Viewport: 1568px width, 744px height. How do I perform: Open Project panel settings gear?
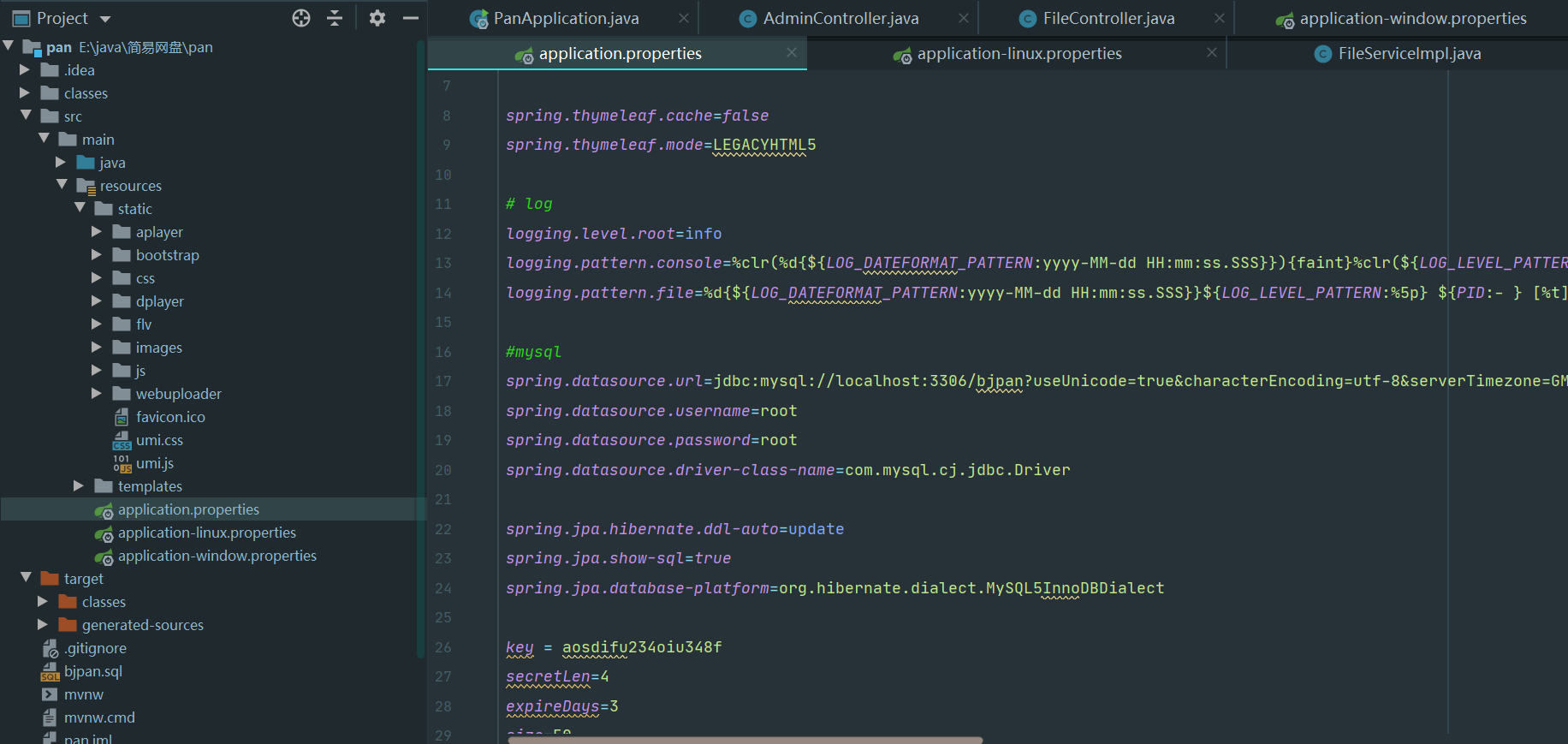[x=377, y=18]
